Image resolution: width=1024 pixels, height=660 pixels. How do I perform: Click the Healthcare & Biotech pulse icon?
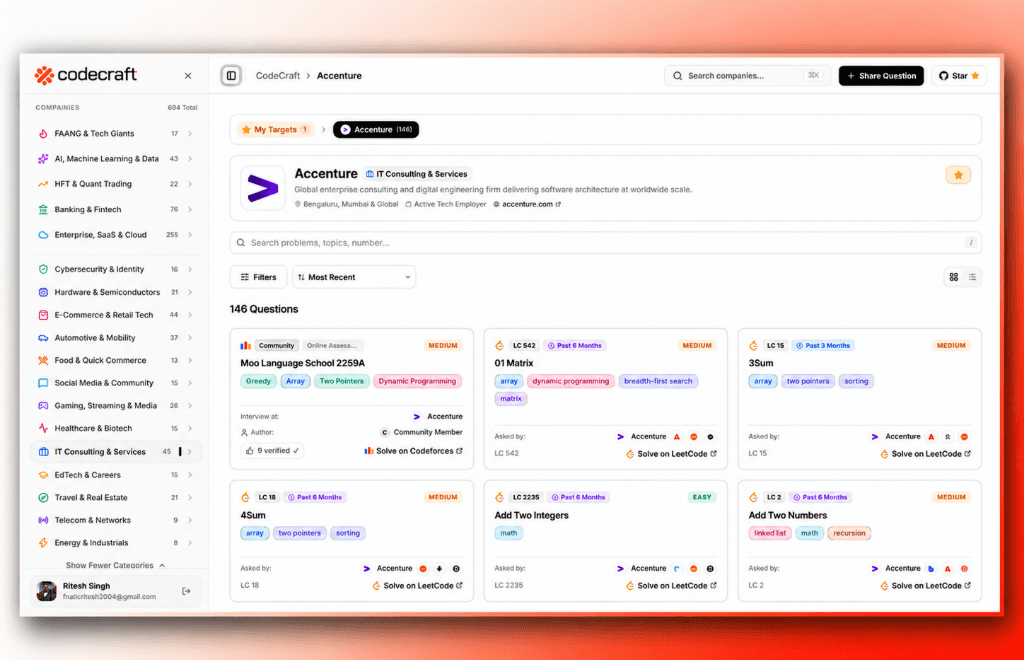43,428
